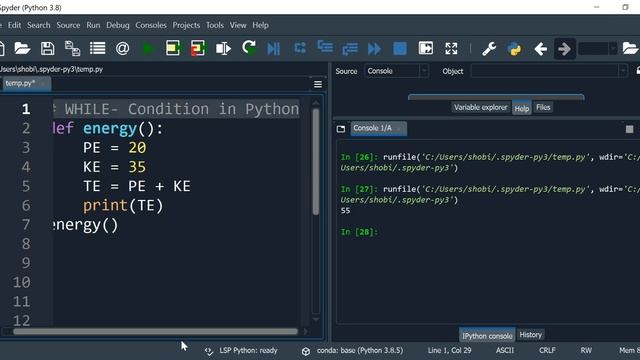
Task: Click the editor horizontal scrollbar
Action: pos(155,332)
